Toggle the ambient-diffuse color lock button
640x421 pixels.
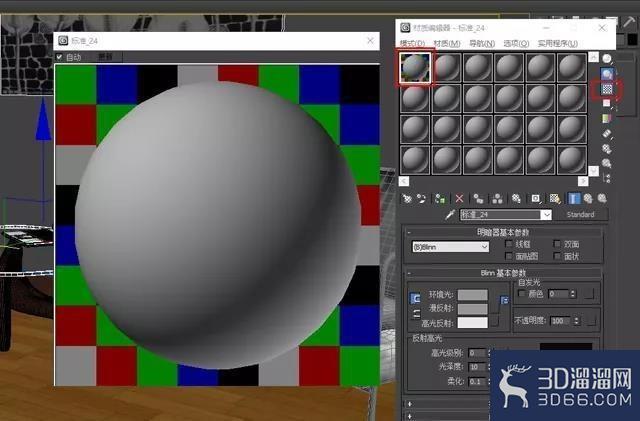pyautogui.click(x=415, y=298)
